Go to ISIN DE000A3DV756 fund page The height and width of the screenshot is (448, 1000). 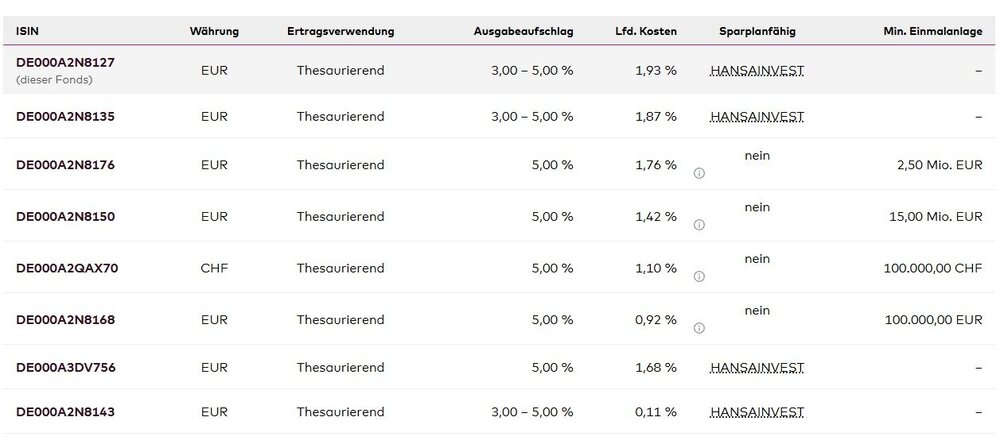pos(65,368)
